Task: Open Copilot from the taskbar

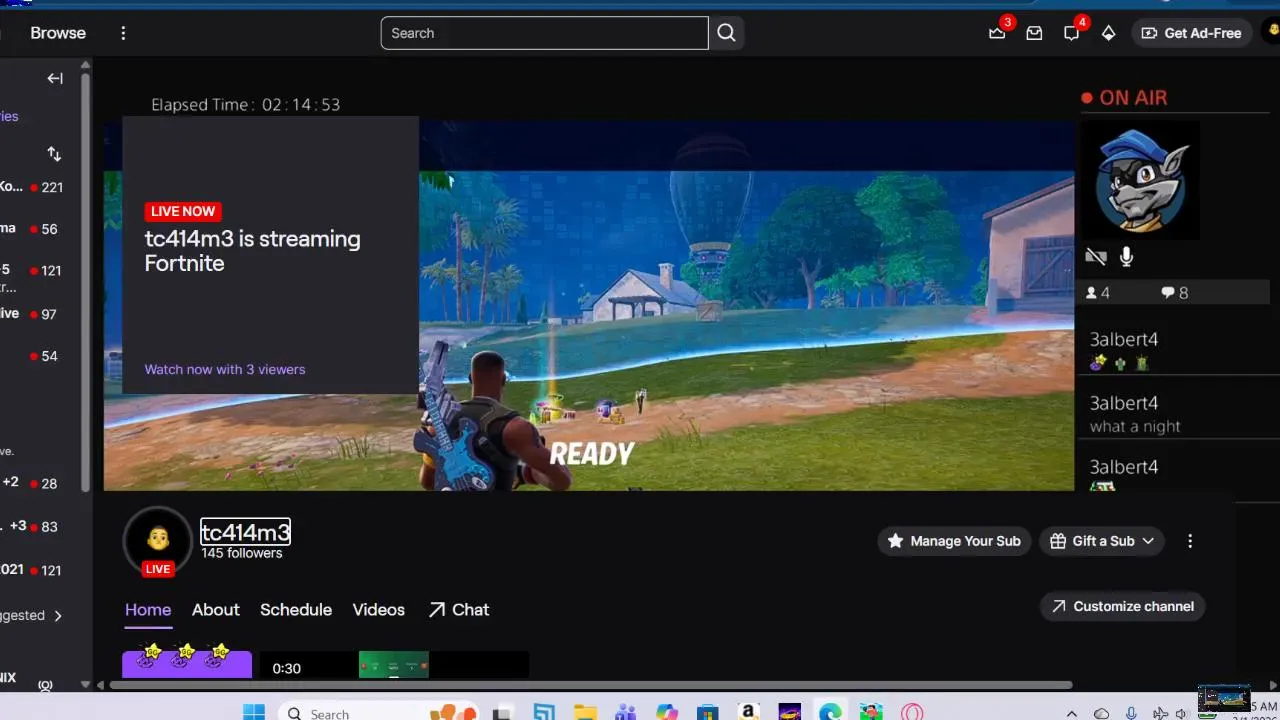Action: [667, 713]
